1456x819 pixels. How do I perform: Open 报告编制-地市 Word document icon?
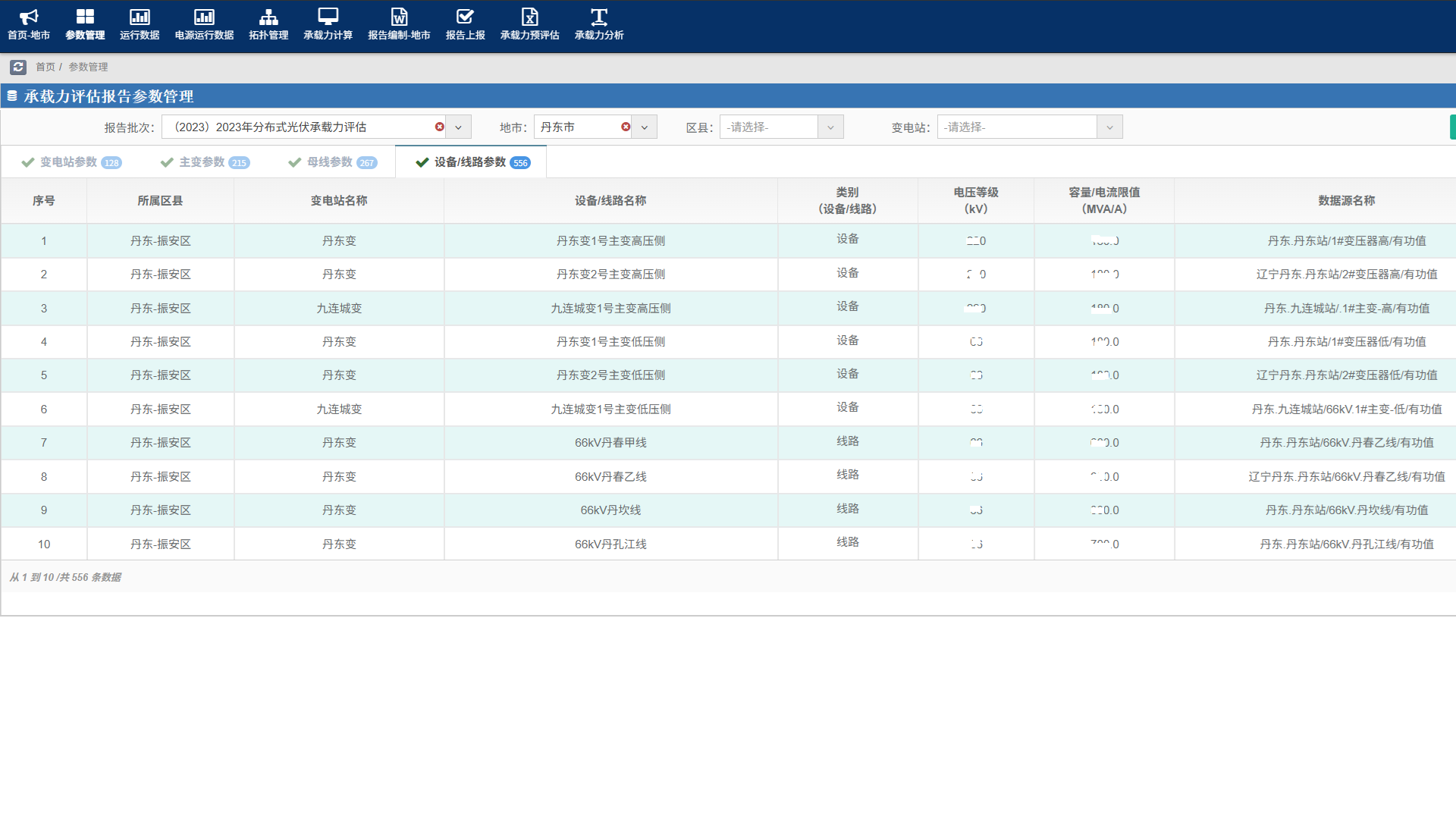pyautogui.click(x=399, y=17)
